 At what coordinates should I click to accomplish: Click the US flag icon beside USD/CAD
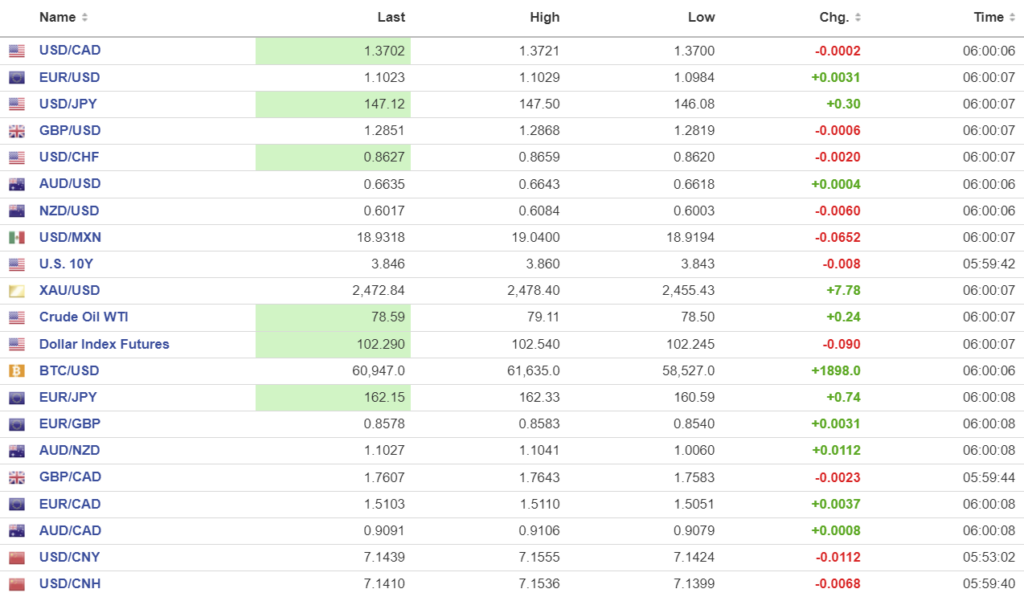(x=16, y=51)
